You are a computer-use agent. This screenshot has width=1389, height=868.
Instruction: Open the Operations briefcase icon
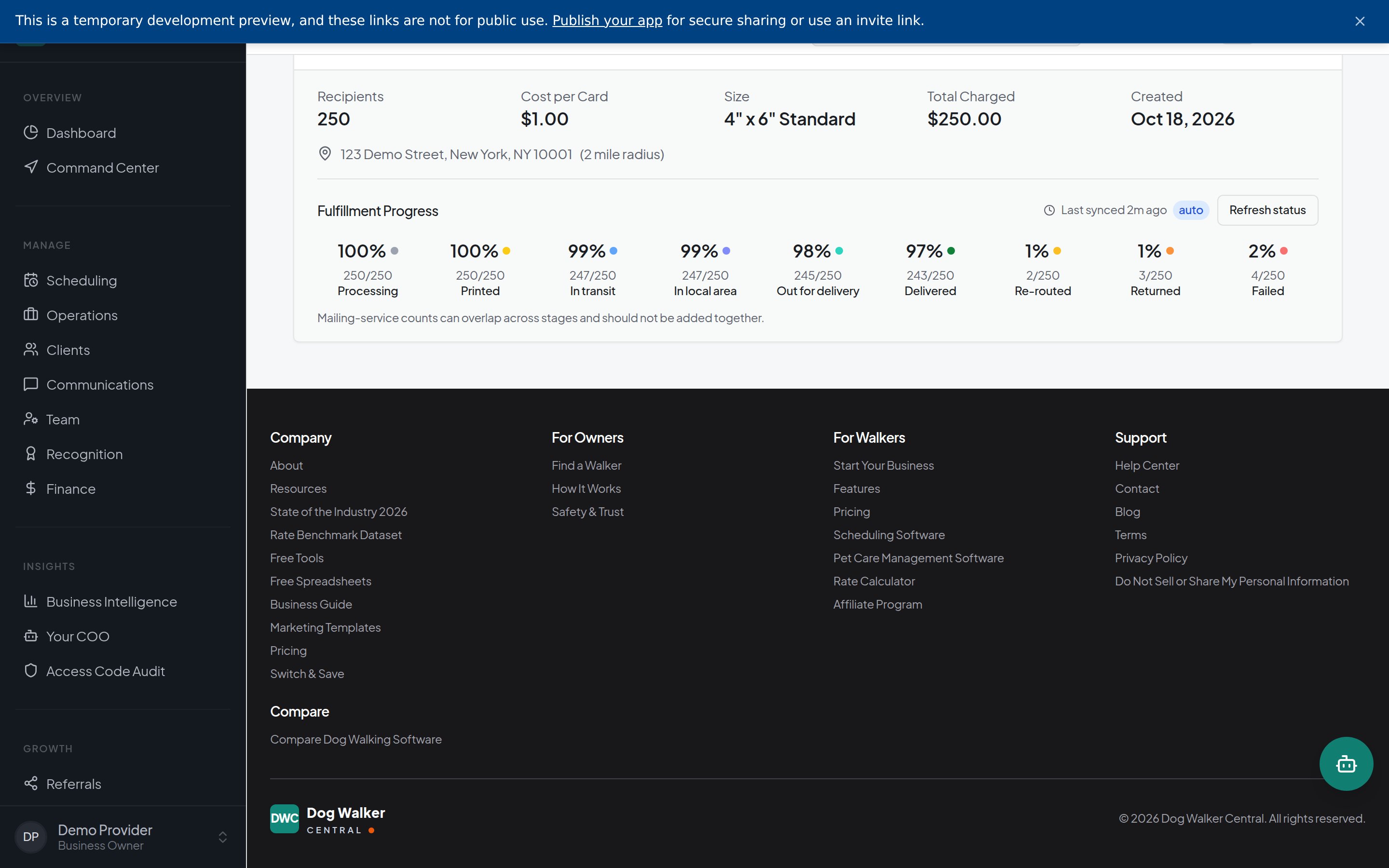click(x=30, y=314)
